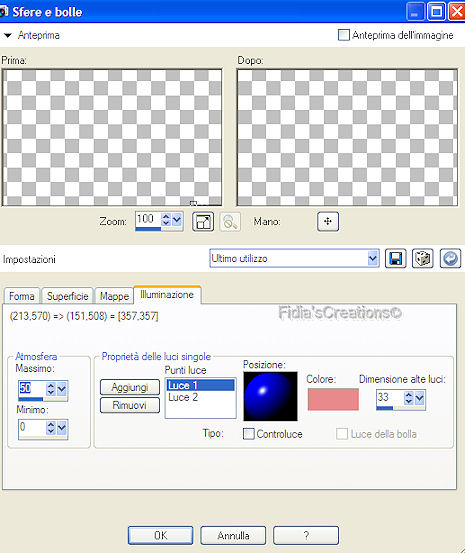
Task: Click the disabled magnifier zoom icon
Action: (x=230, y=222)
